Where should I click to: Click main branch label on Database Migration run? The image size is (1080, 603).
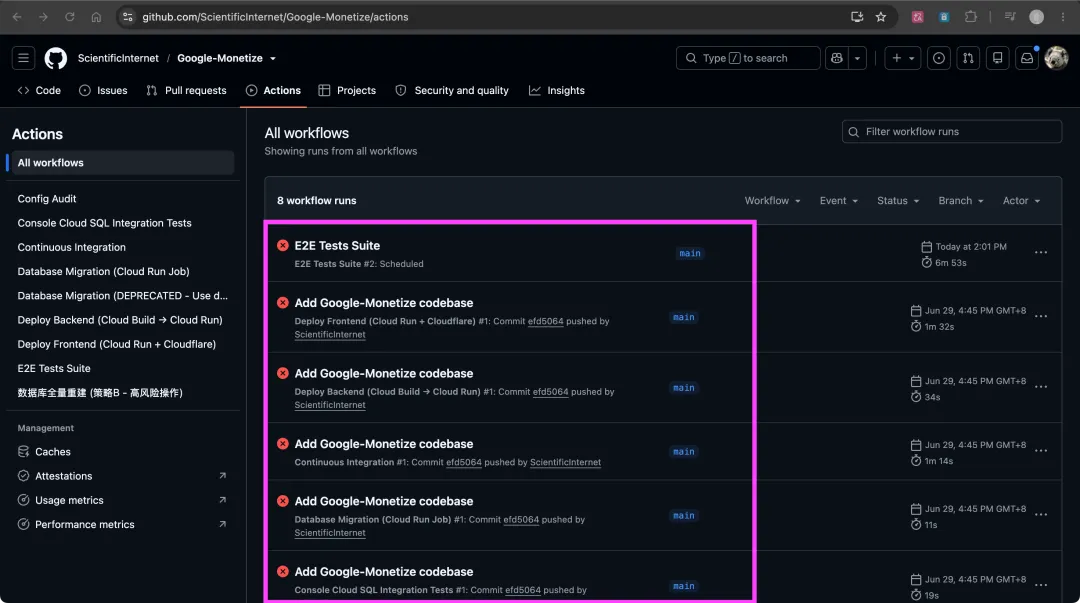[x=683, y=515]
